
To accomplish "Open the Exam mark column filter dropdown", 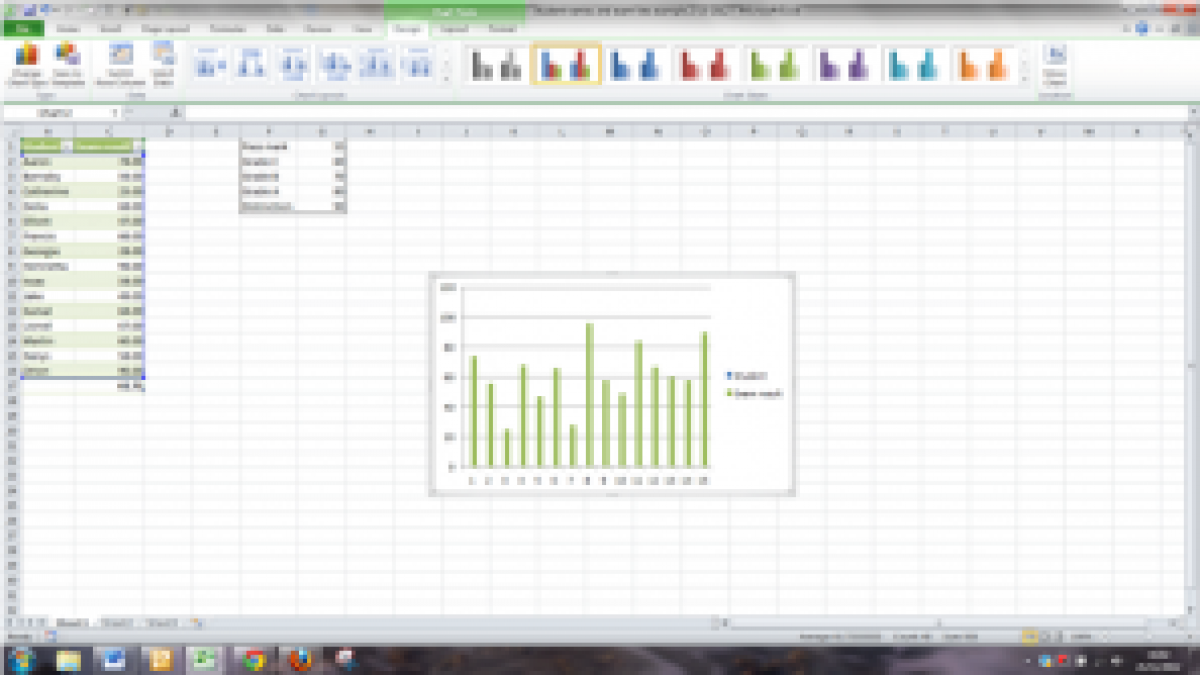I will coord(137,145).
